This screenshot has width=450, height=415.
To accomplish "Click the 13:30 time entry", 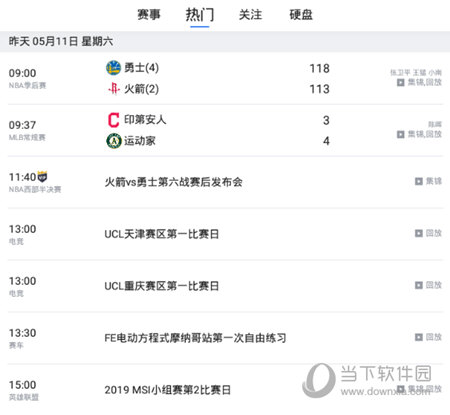I will tap(22, 333).
